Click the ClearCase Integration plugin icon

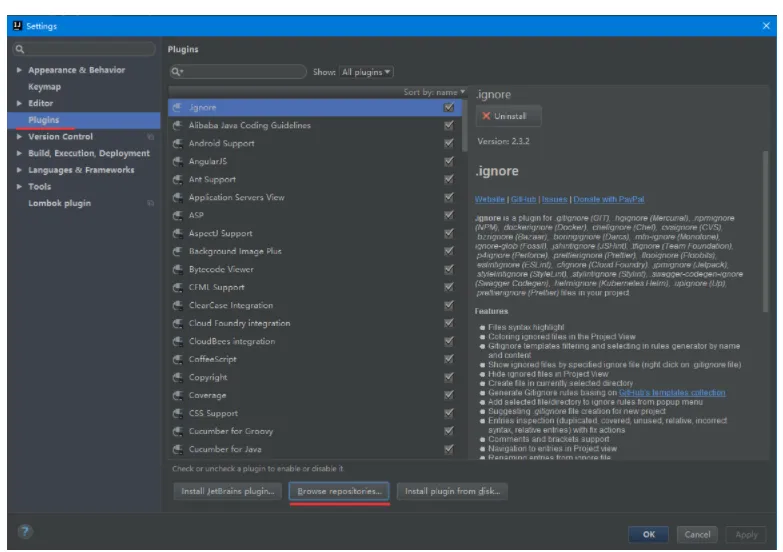point(177,305)
